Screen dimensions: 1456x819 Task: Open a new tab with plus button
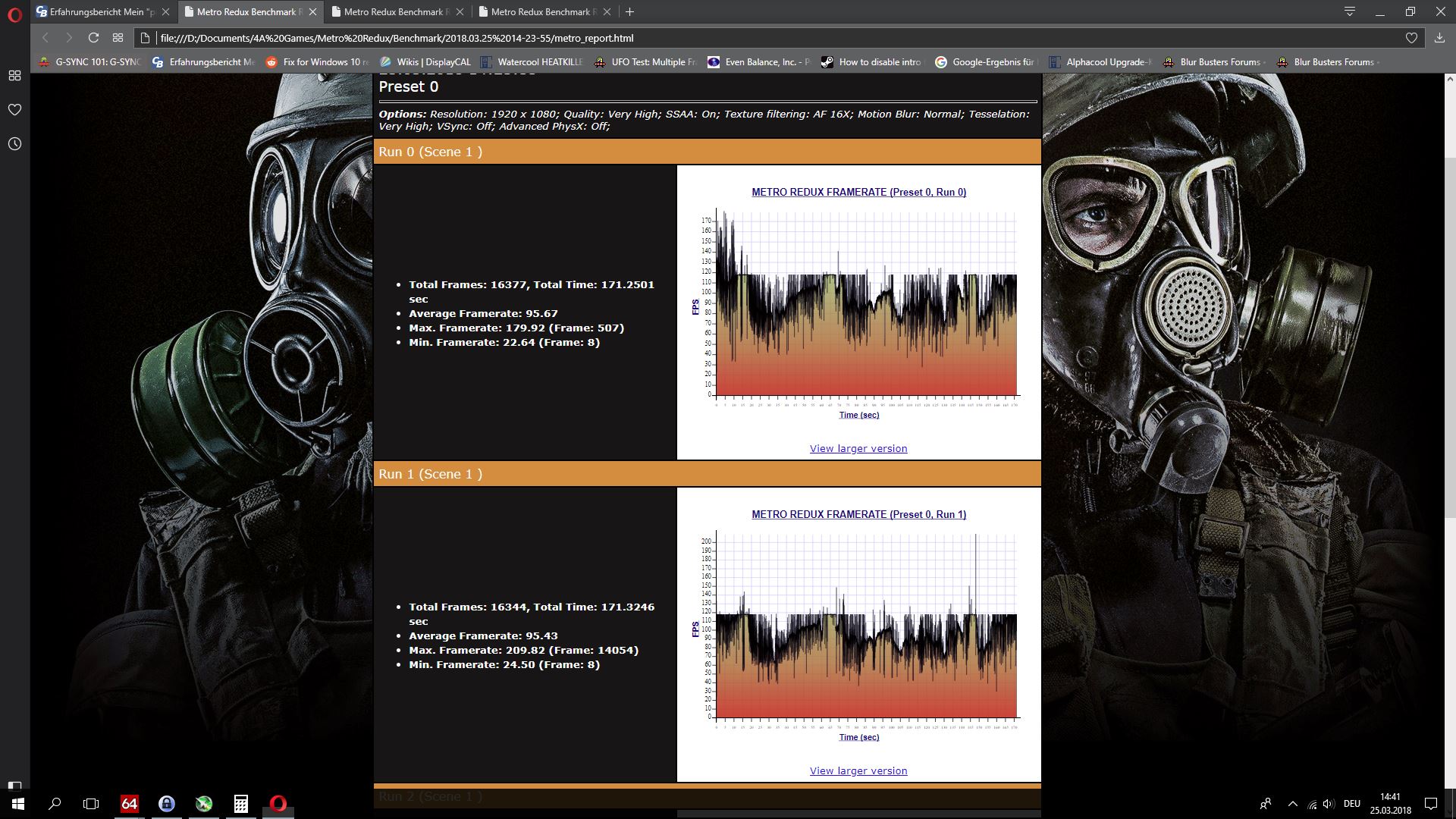tap(629, 12)
